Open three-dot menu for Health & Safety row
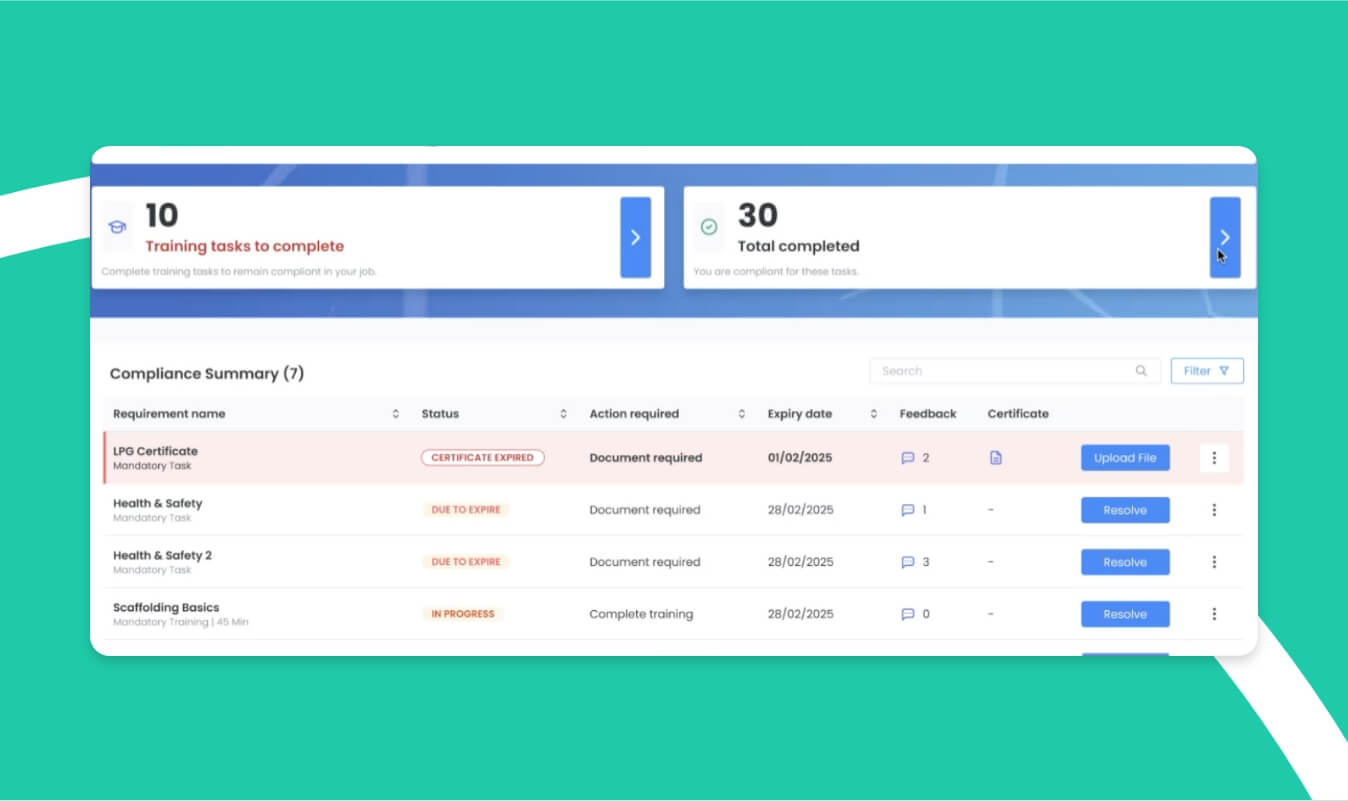The image size is (1348, 801). (x=1214, y=510)
